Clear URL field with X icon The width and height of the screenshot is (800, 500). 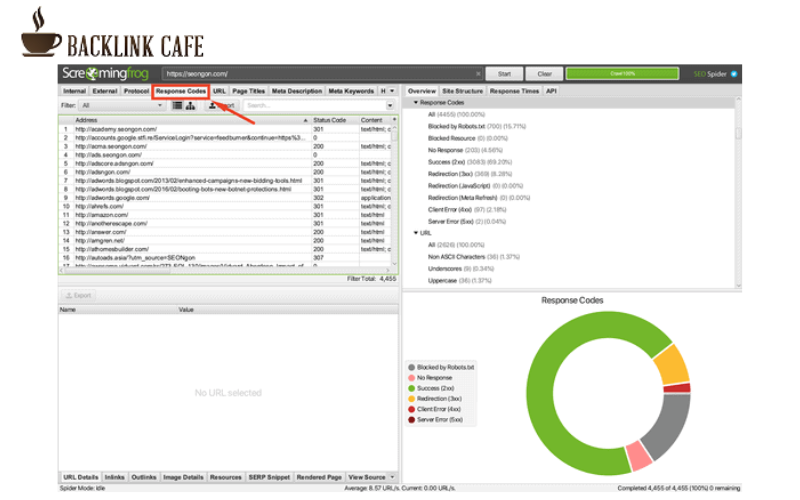[478, 74]
